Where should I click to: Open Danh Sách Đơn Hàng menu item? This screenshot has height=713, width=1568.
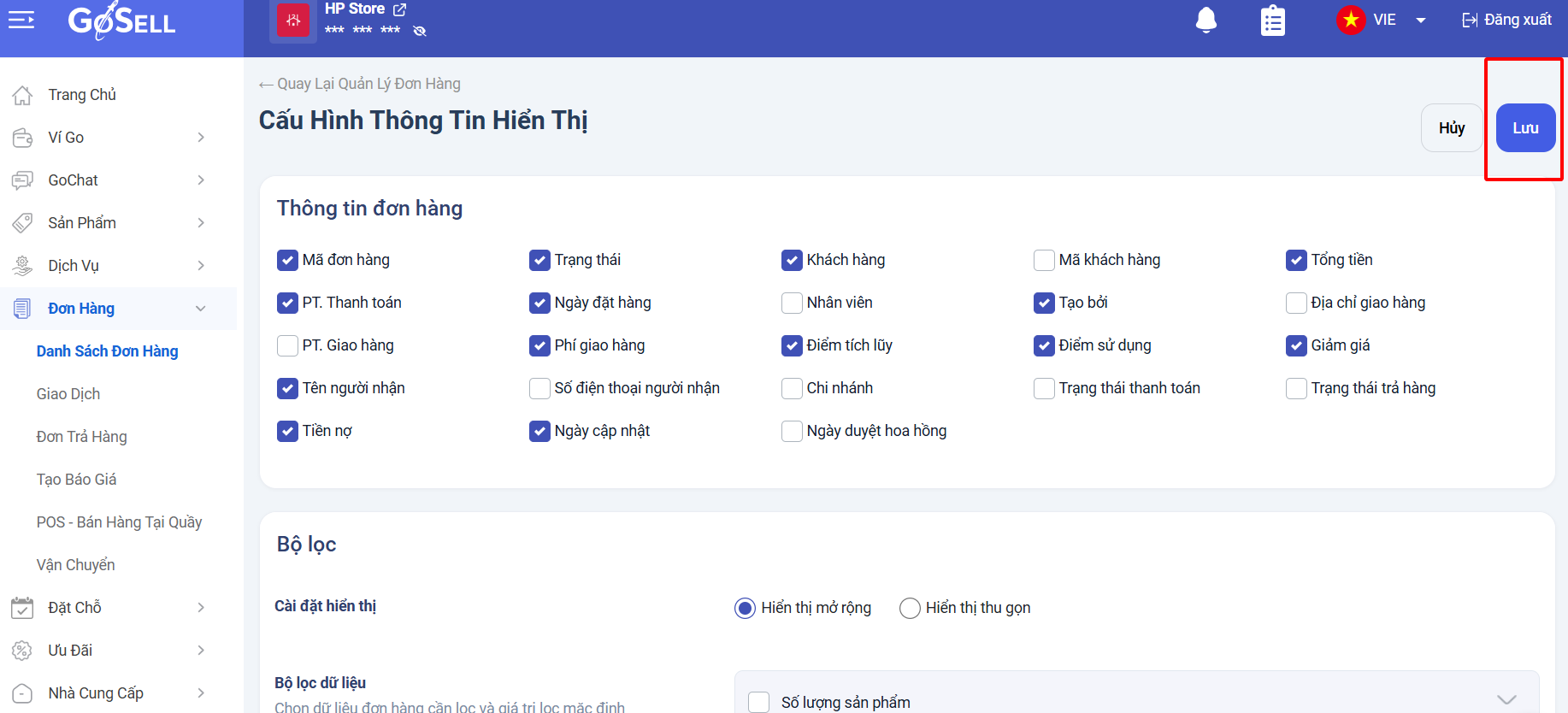click(107, 351)
